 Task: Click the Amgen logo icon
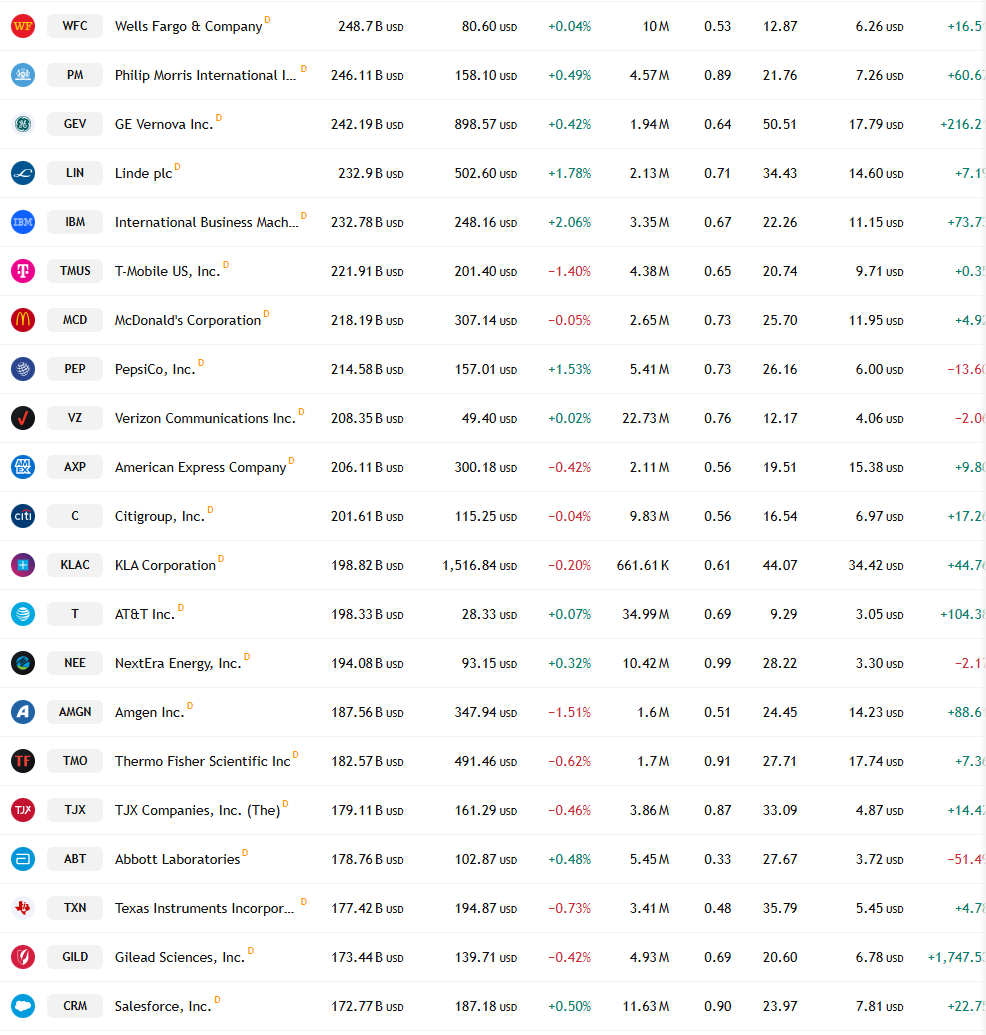pos(23,712)
